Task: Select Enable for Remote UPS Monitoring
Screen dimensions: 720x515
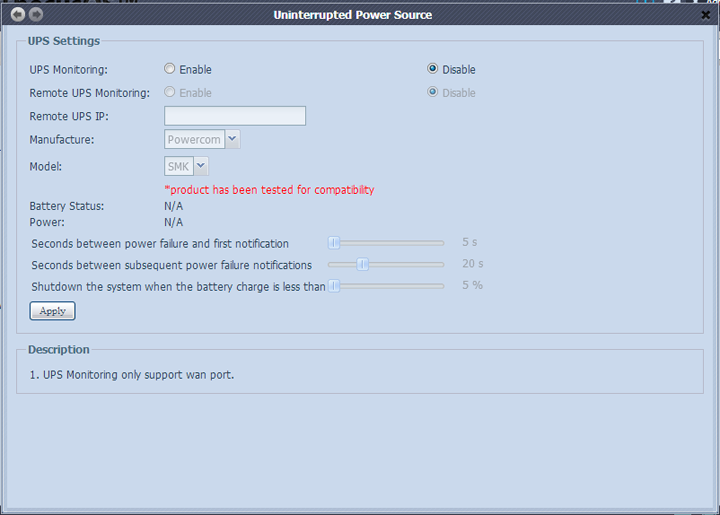Action: [170, 92]
